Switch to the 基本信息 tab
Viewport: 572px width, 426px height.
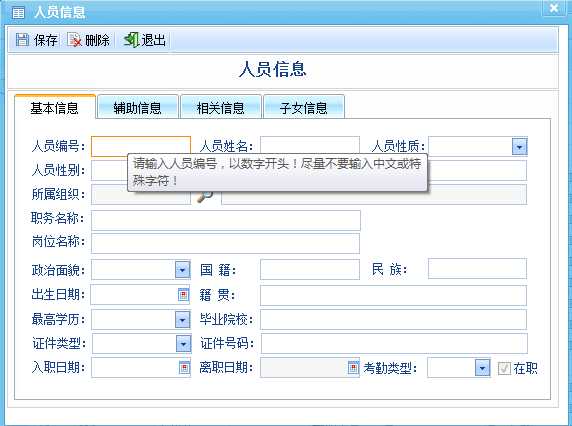55,107
